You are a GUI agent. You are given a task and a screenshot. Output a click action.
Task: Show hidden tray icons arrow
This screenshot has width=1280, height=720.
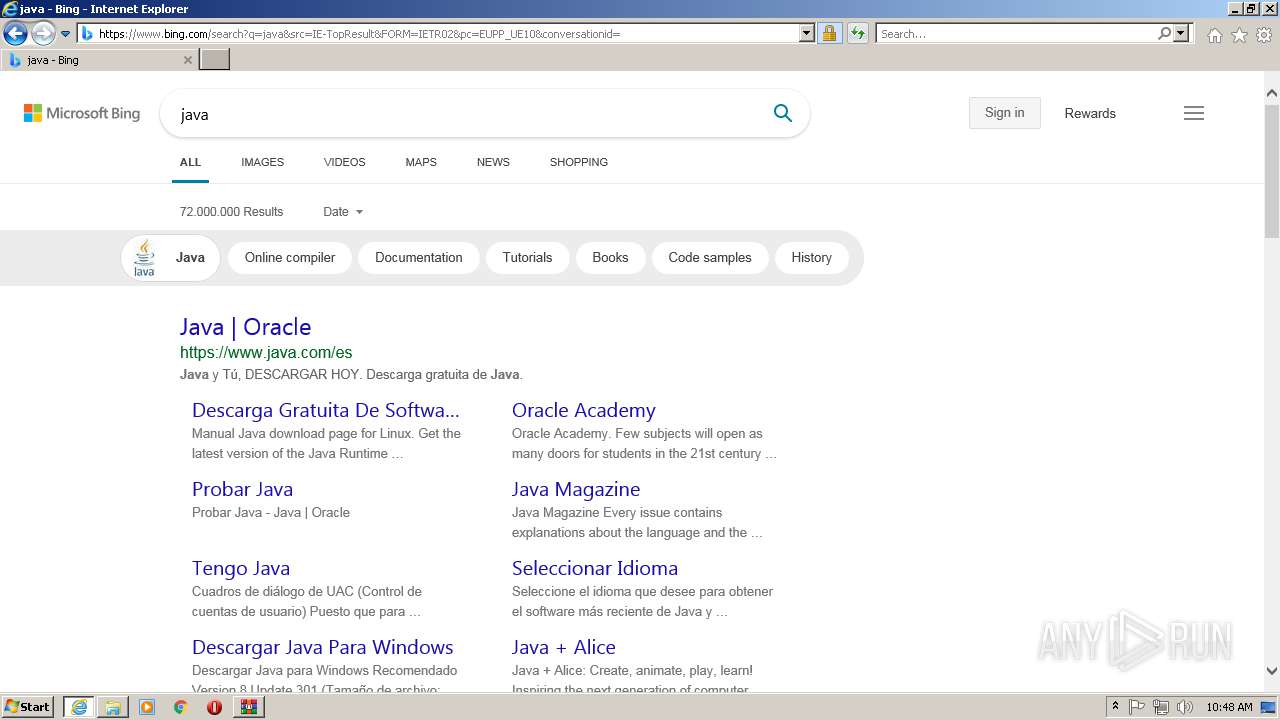[x=1115, y=707]
